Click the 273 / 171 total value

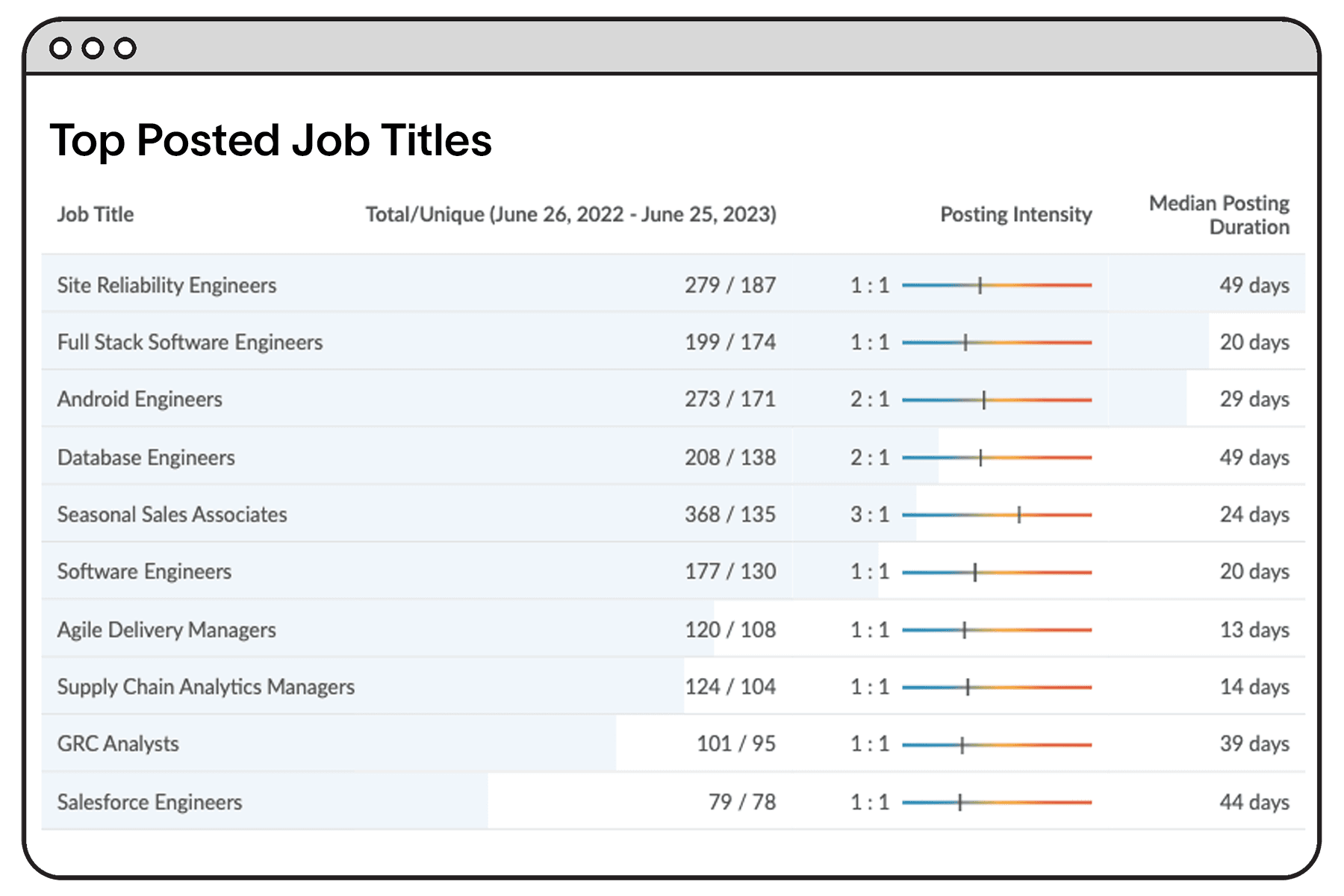(x=730, y=399)
